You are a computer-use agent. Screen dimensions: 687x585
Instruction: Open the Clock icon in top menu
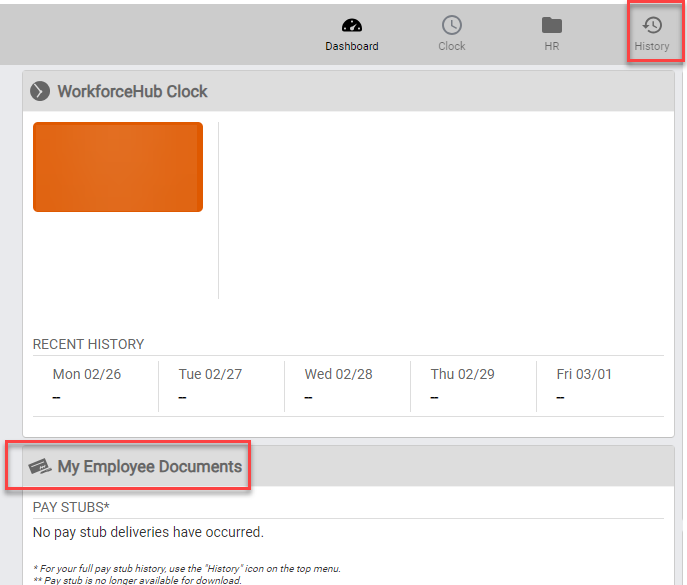[452, 25]
